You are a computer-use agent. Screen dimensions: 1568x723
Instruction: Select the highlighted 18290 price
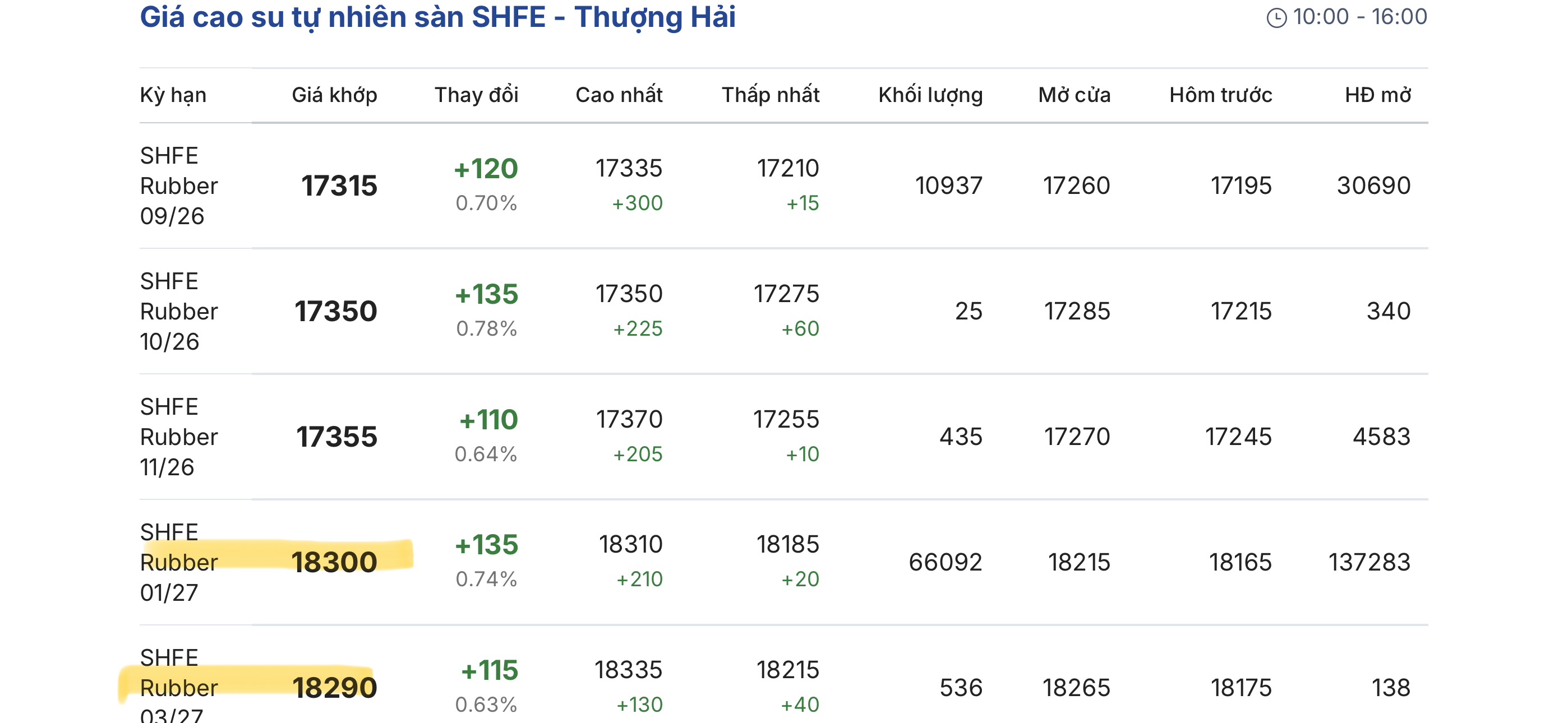334,687
